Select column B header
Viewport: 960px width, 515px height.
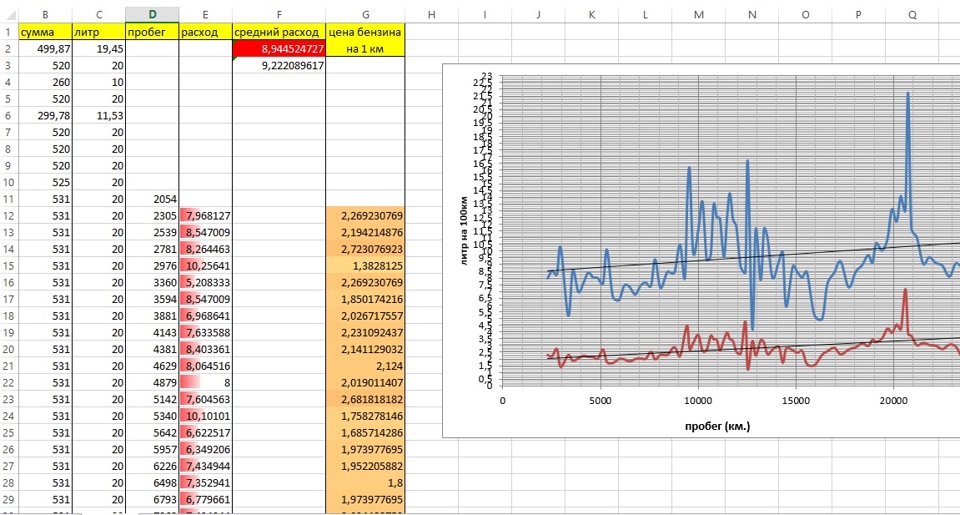[x=45, y=14]
